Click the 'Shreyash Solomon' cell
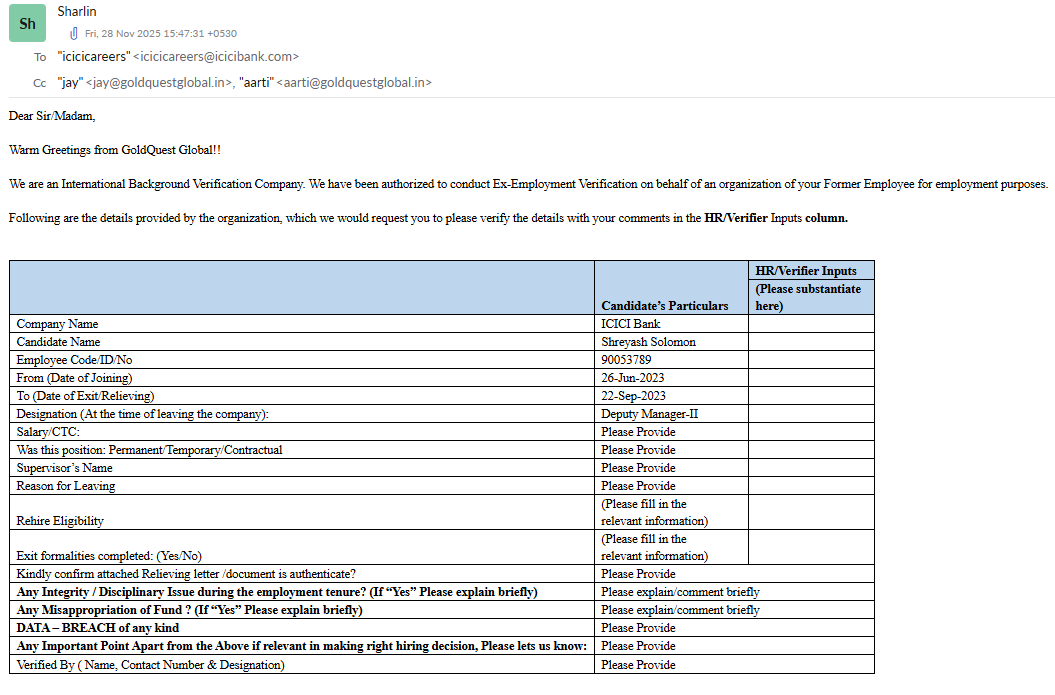Screen dimensions: 1055x695 (648, 342)
